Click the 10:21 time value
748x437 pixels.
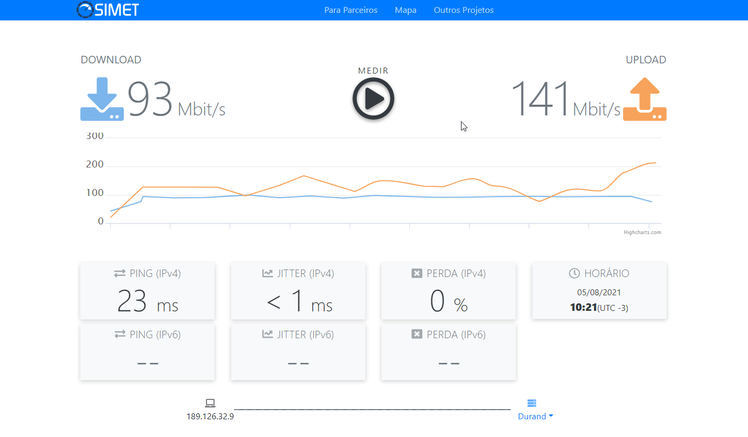pyautogui.click(x=583, y=307)
